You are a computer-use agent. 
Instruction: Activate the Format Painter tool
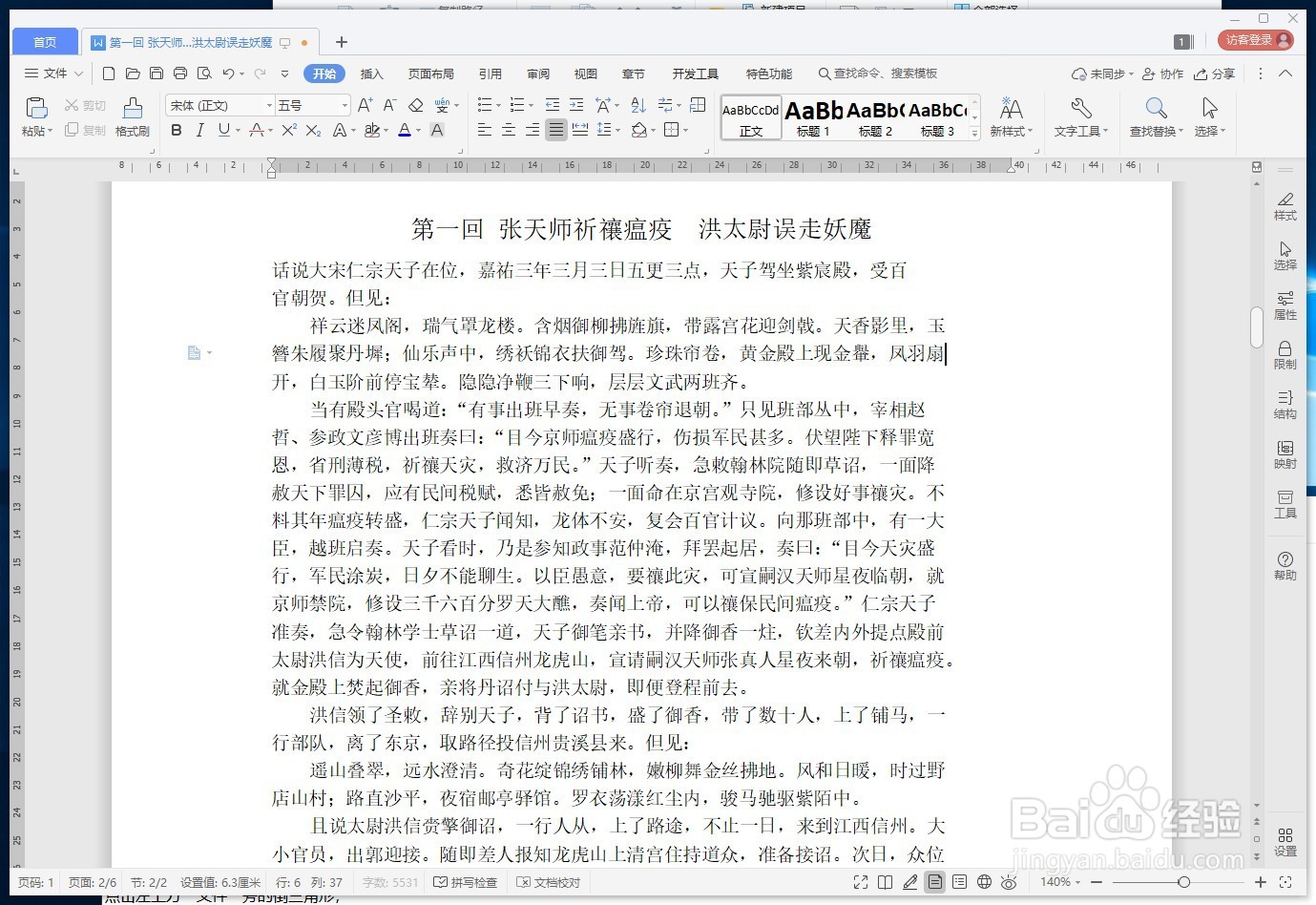click(132, 116)
